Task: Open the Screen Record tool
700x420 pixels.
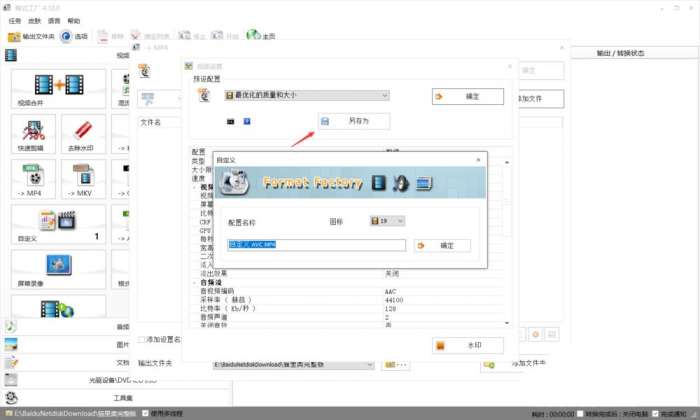Action: (x=58, y=269)
